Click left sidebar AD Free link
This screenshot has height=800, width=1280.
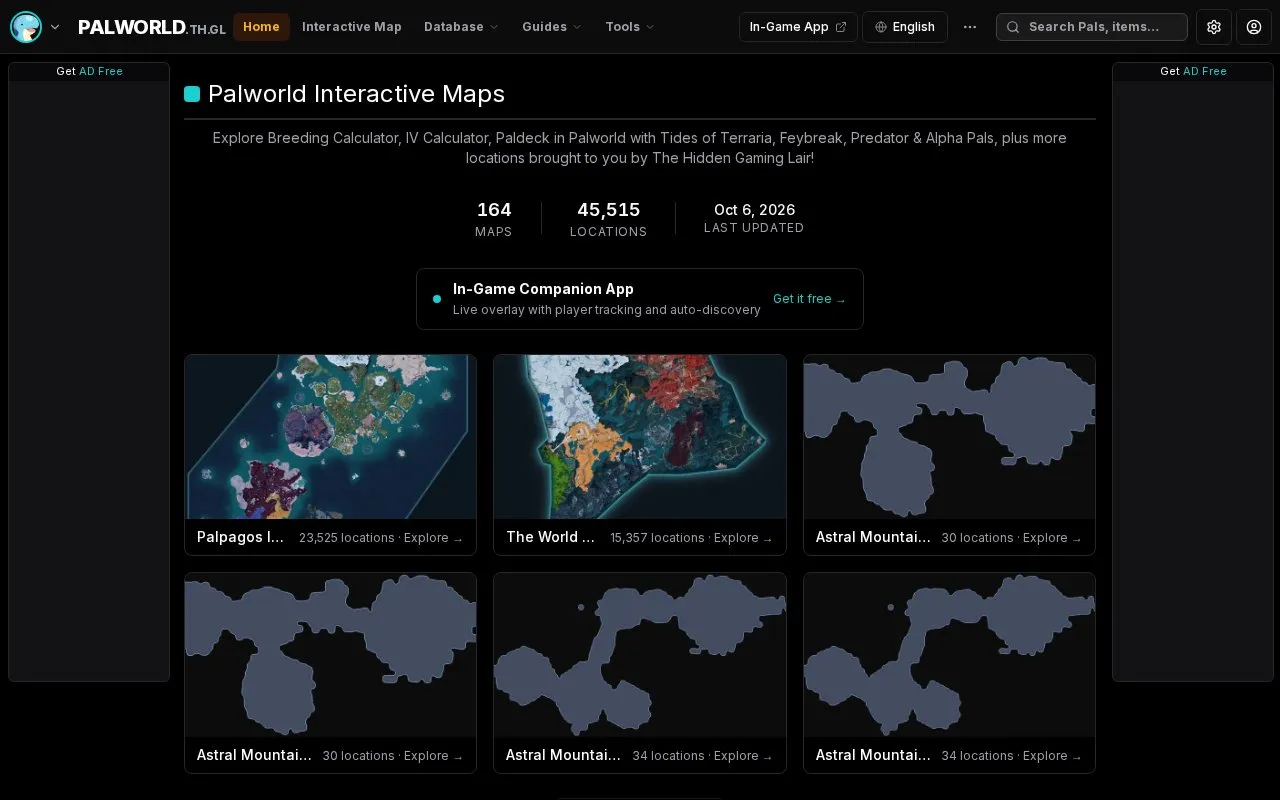101,71
